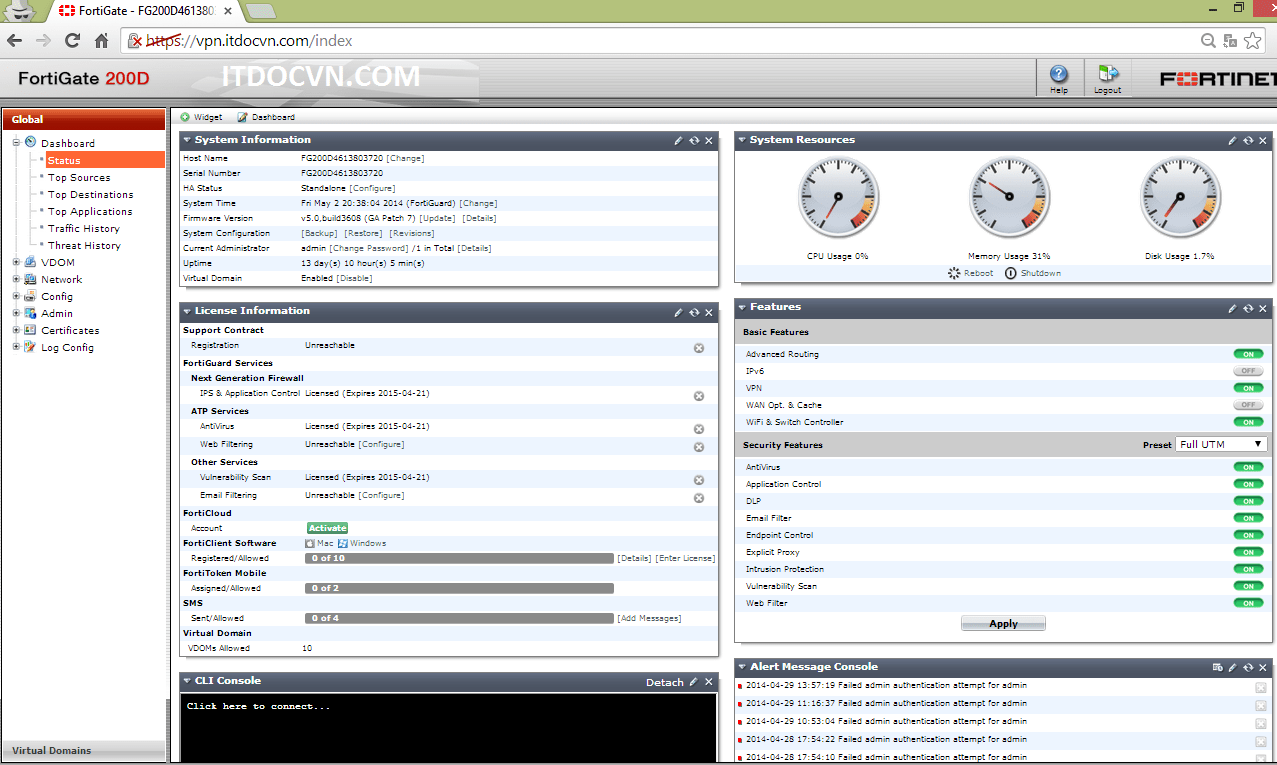This screenshot has width=1277, height=765.
Task: Turn off the VPN feature switch
Action: point(1248,388)
